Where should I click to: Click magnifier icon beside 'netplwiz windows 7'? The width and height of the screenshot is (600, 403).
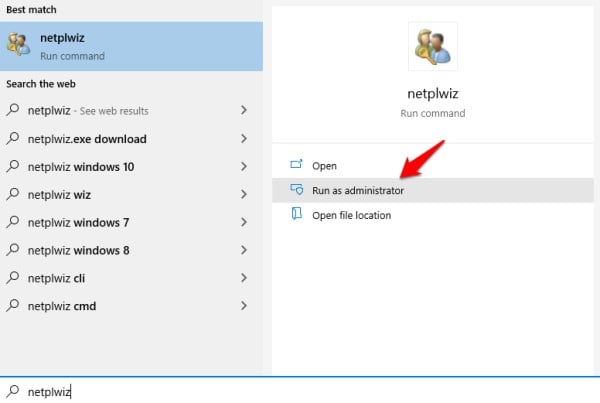click(13, 222)
